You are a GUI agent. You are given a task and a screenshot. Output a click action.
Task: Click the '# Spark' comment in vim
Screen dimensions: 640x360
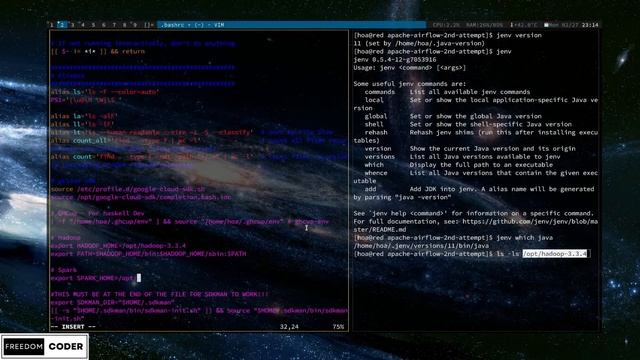coord(64,270)
